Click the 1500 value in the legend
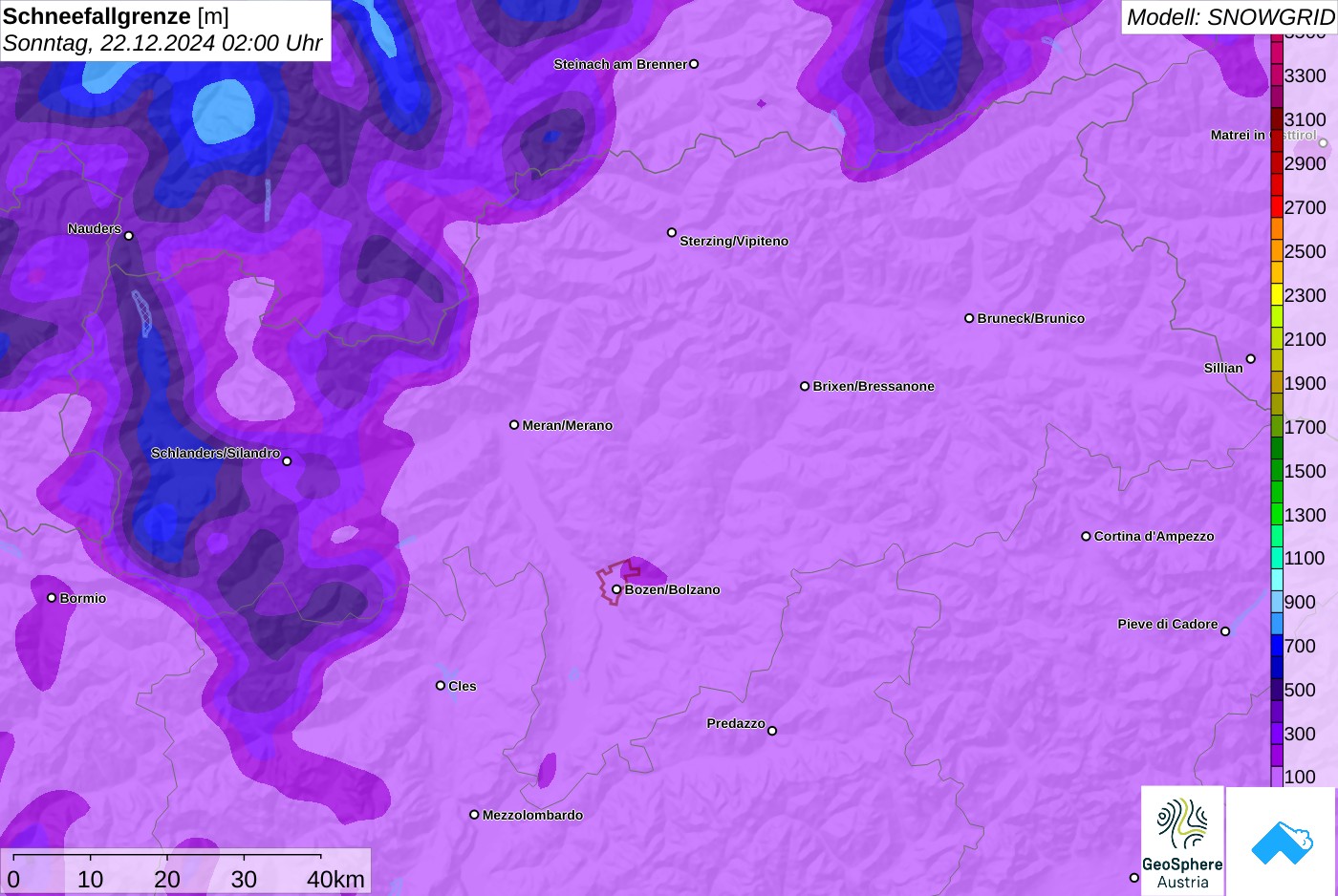The height and width of the screenshot is (896, 1338). coord(1305,471)
